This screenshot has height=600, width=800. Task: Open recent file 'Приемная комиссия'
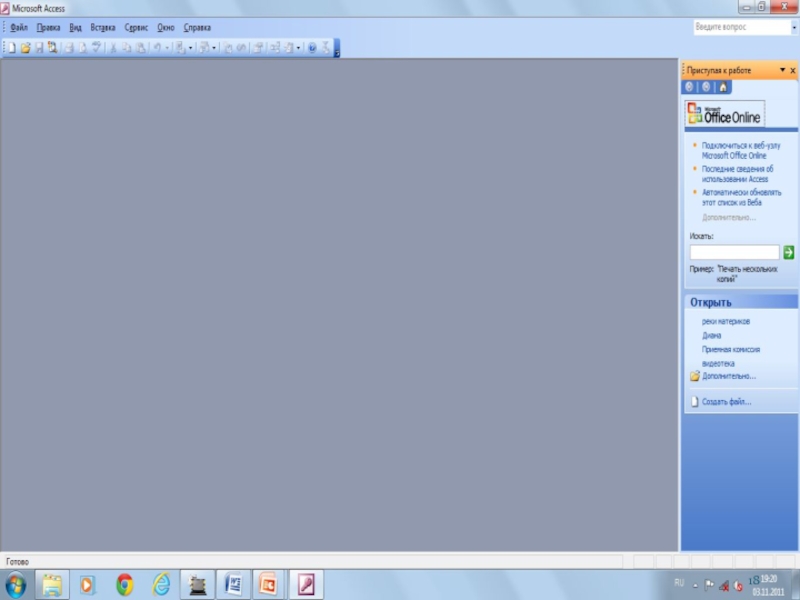click(x=730, y=350)
